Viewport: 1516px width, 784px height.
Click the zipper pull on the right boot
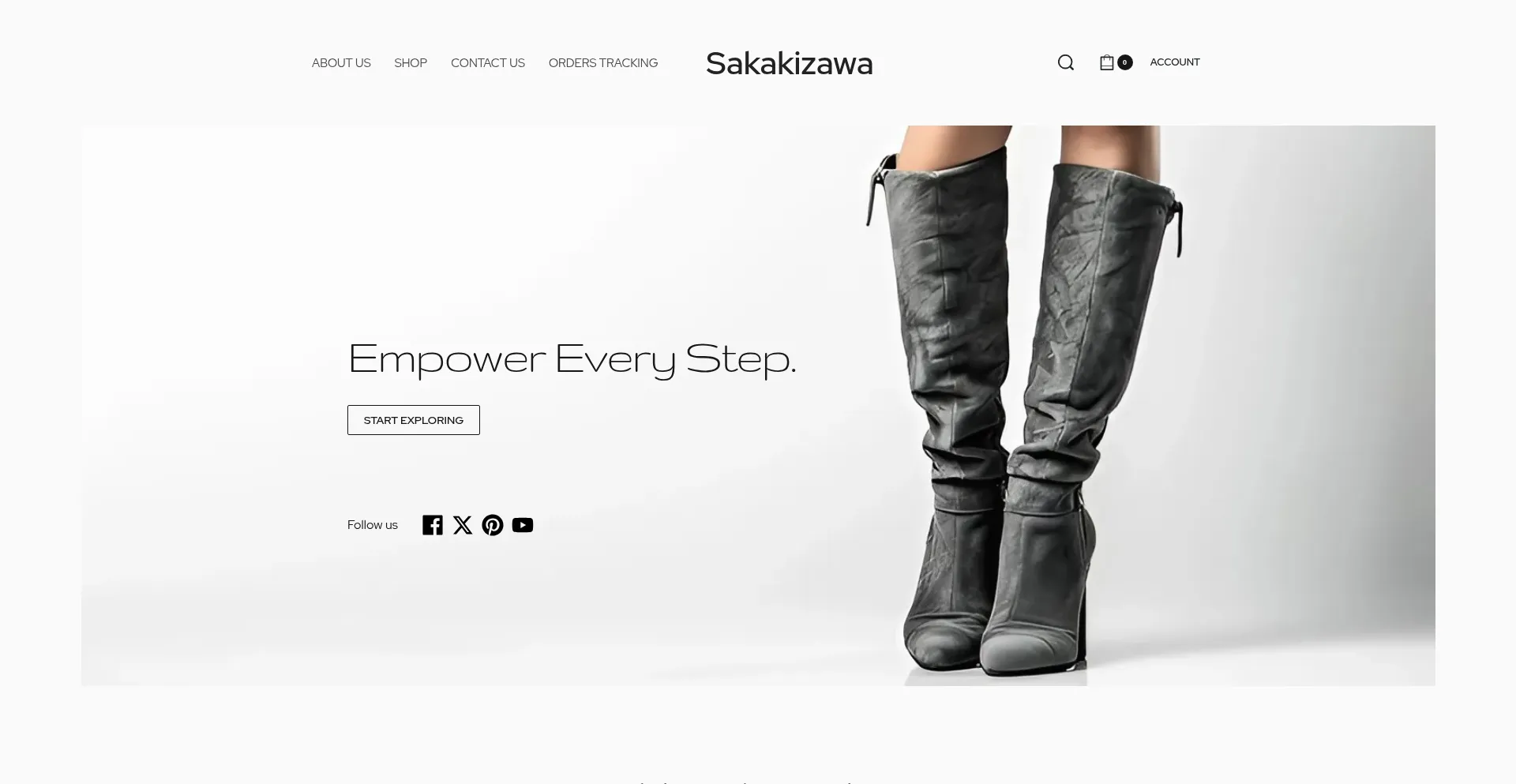pyautogui.click(x=1177, y=229)
